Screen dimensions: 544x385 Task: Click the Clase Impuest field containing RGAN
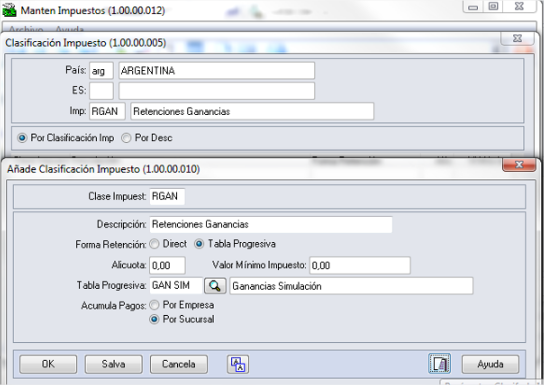tap(167, 197)
